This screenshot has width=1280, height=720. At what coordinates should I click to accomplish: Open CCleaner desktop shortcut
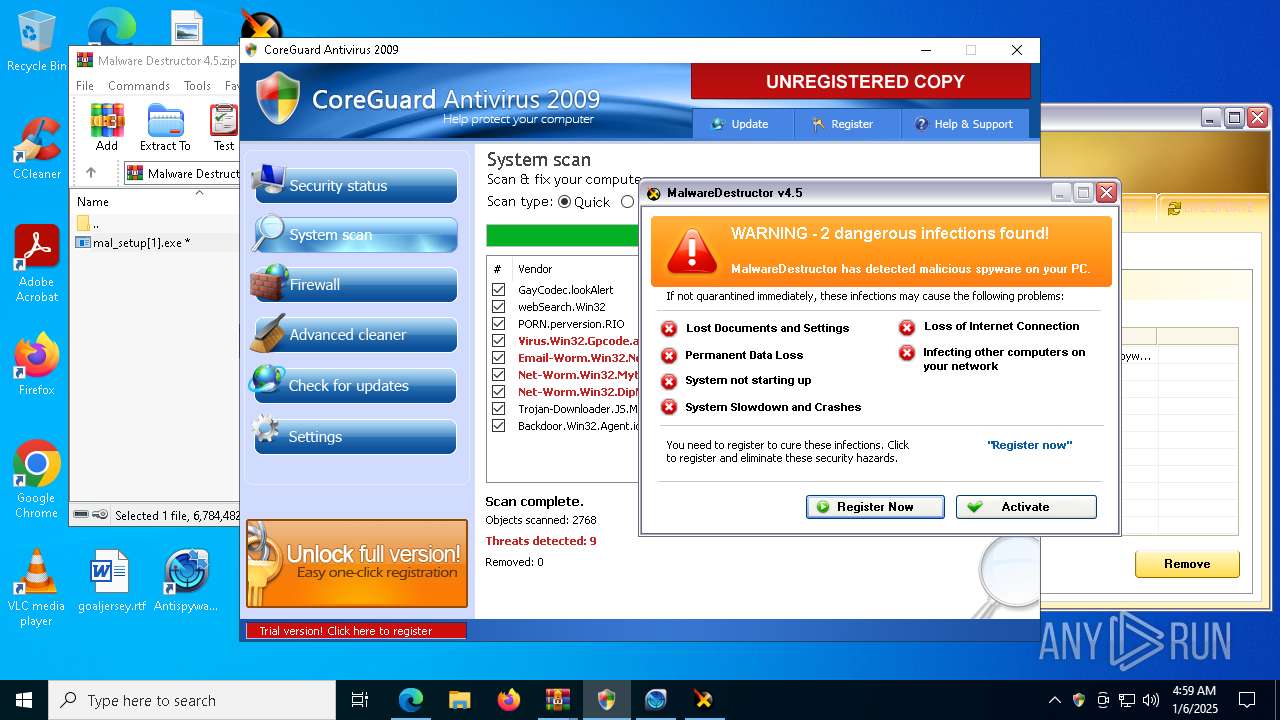[36, 149]
